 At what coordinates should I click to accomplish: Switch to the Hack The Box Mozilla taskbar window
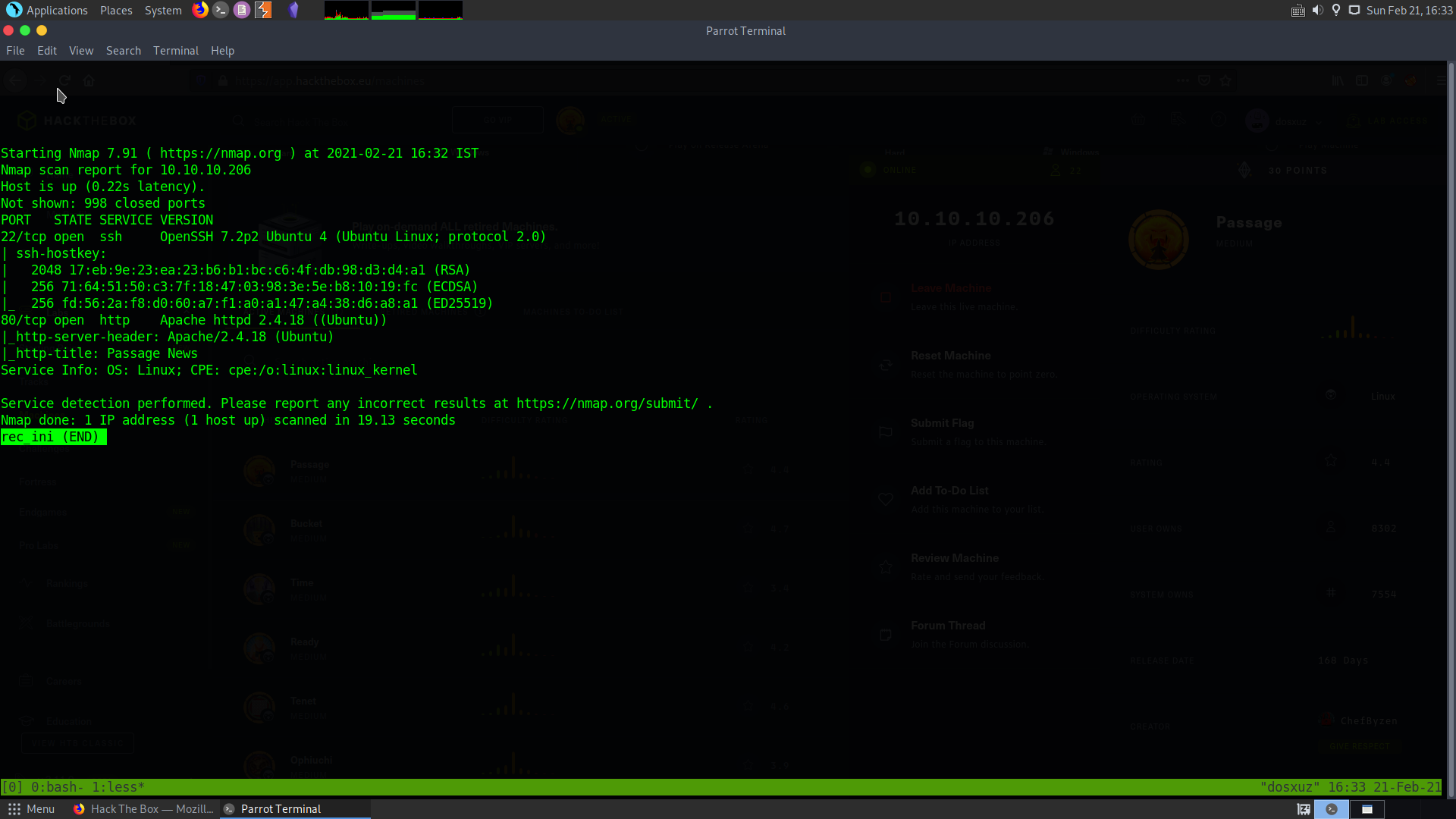click(143, 809)
